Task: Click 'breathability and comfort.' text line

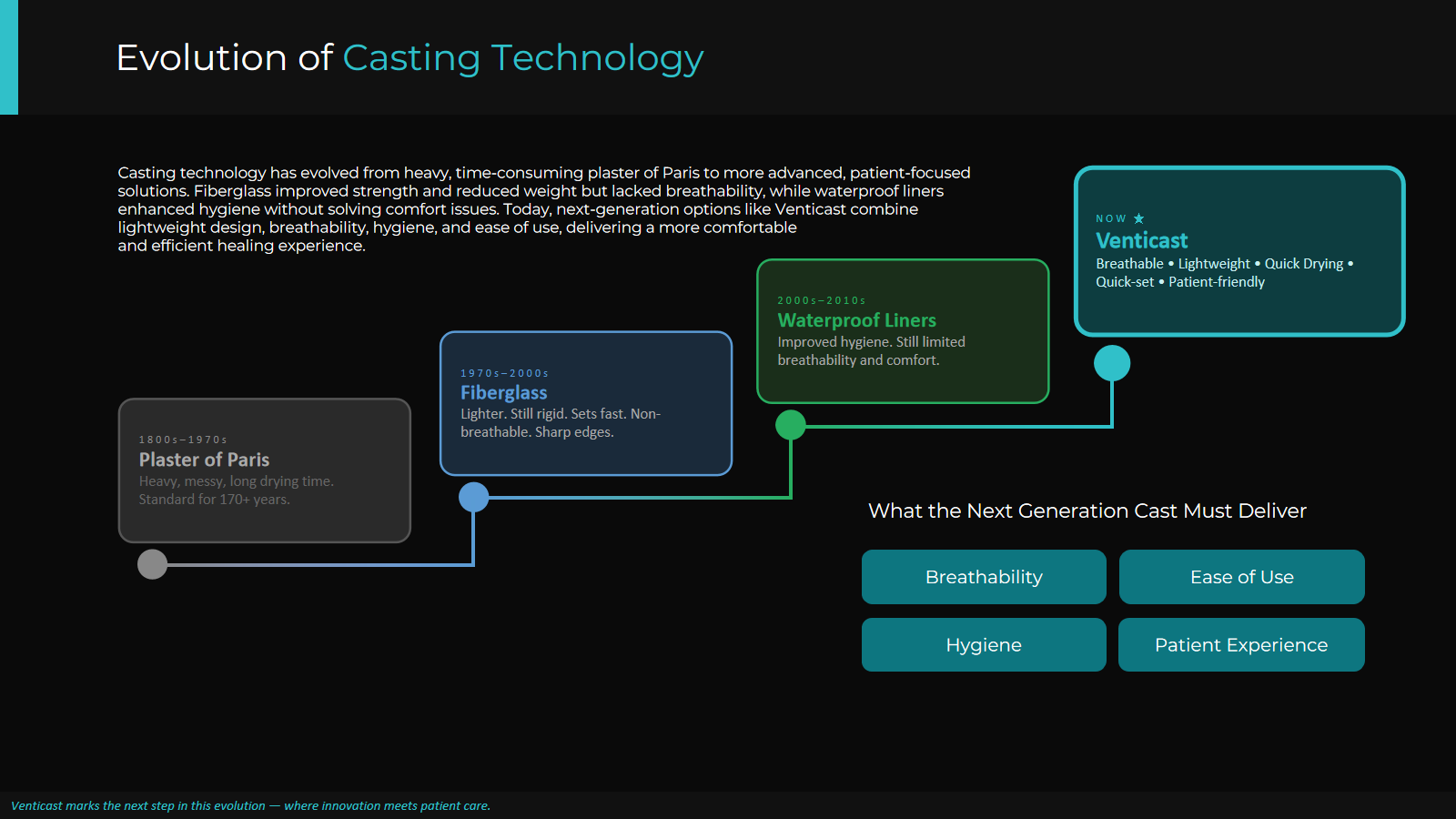Action: point(858,360)
